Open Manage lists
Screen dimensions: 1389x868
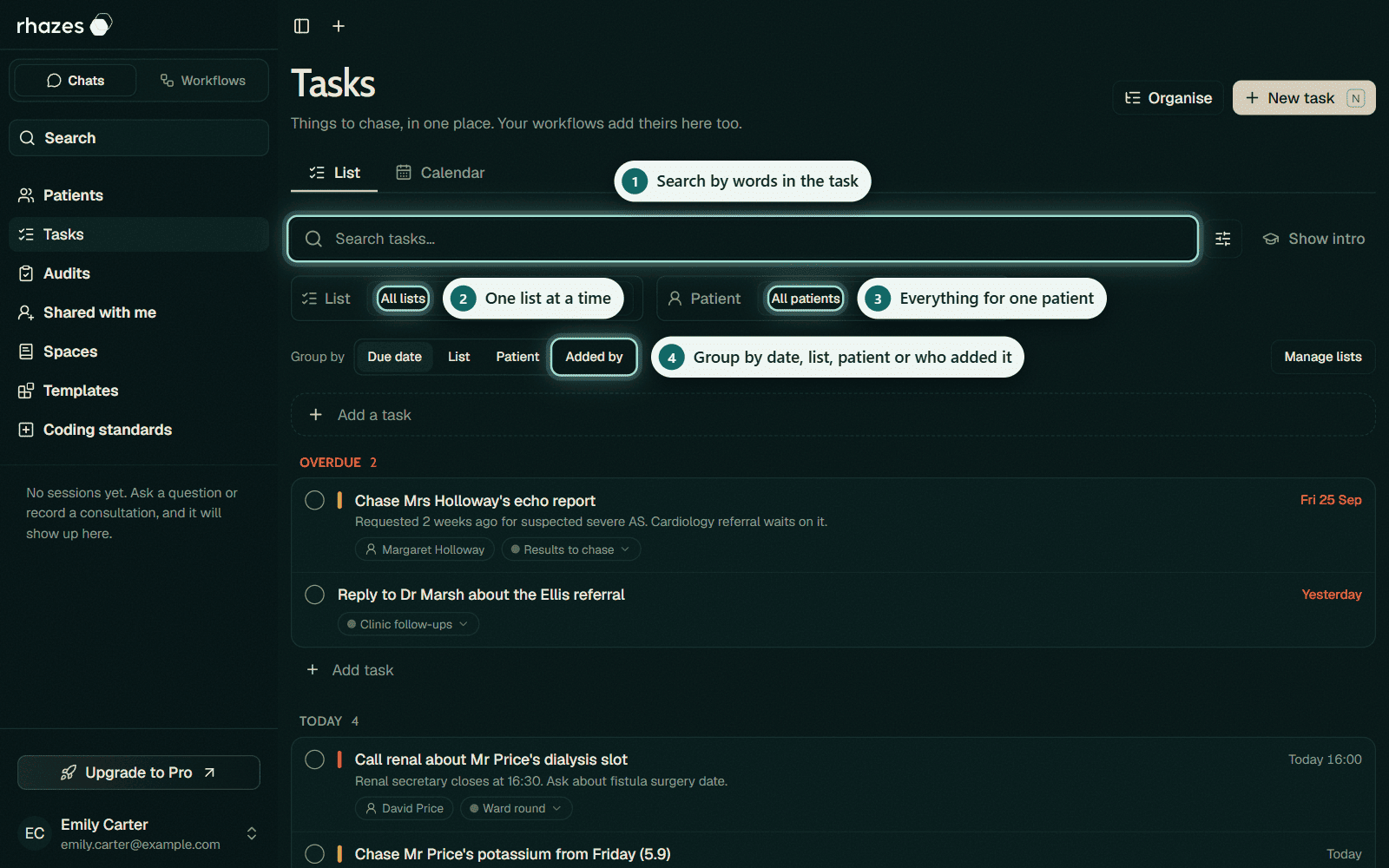point(1323,357)
